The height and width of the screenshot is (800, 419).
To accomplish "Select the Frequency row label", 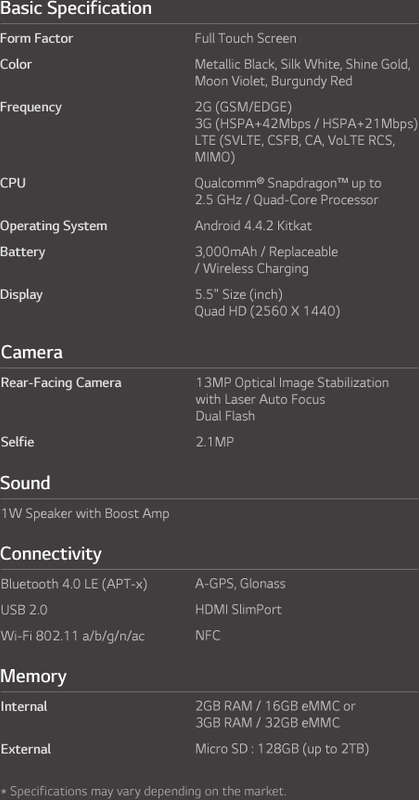I will pos(31,108).
